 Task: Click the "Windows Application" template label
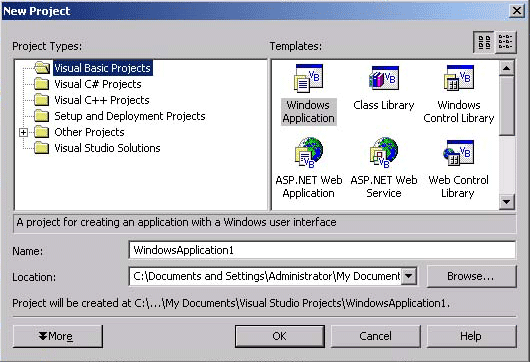308,112
